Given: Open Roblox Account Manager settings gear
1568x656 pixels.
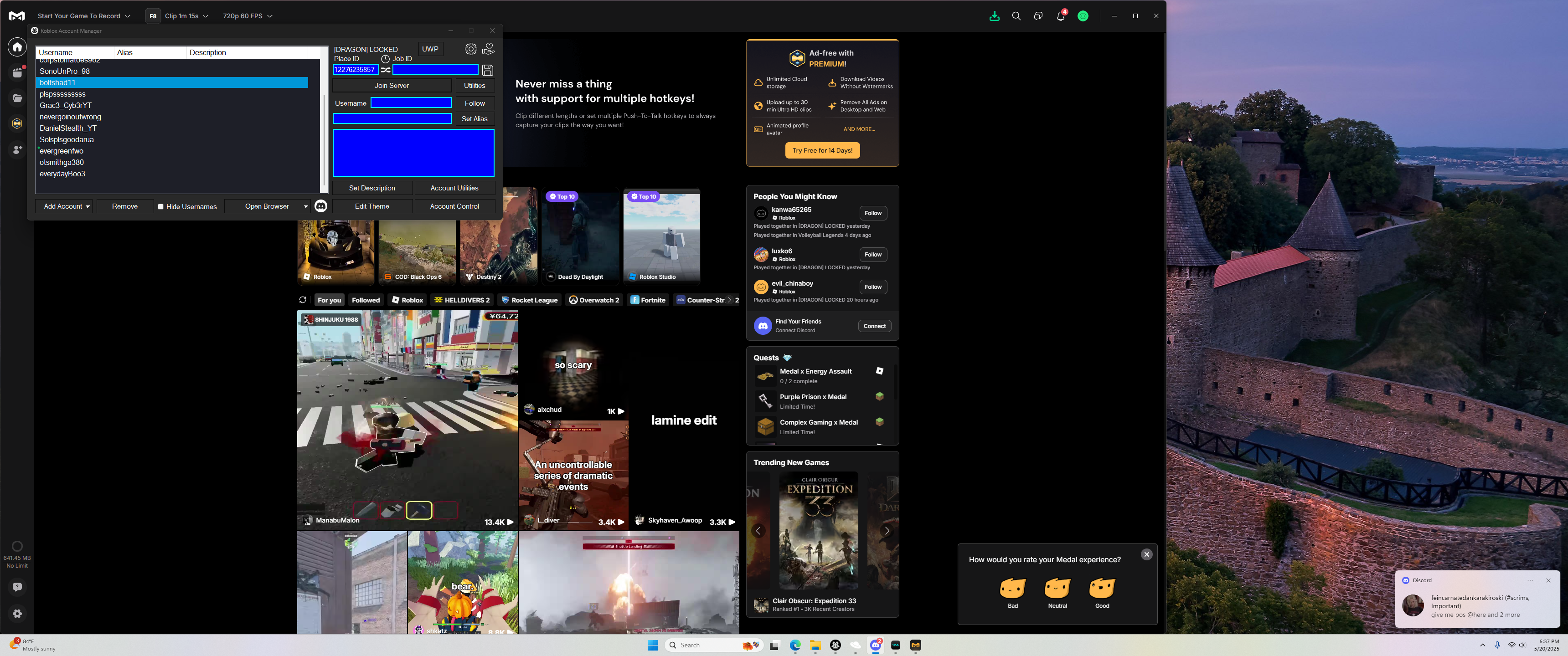Looking at the screenshot, I should tap(470, 49).
